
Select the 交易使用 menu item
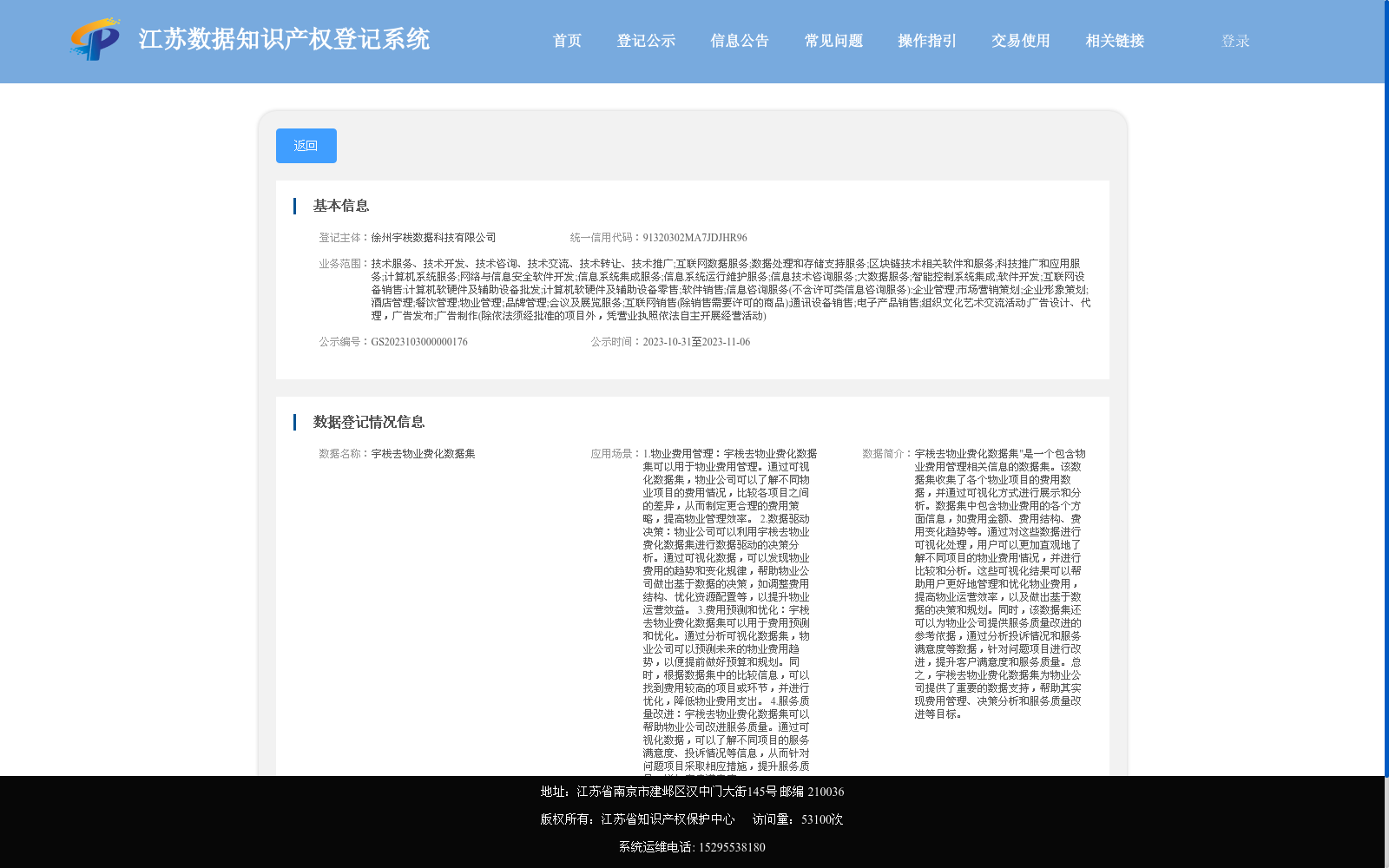[x=1021, y=41]
